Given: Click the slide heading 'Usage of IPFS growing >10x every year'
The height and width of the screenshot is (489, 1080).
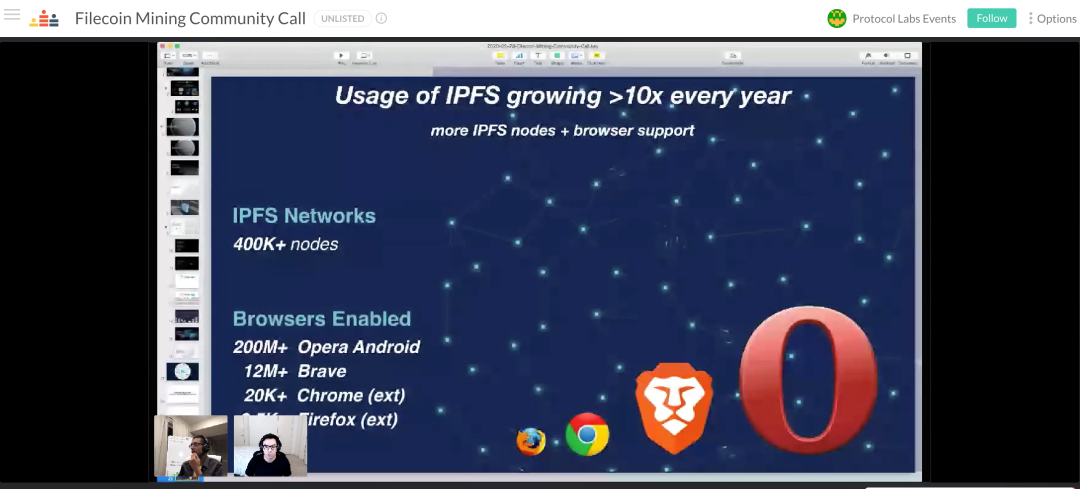Looking at the screenshot, I should 563,96.
